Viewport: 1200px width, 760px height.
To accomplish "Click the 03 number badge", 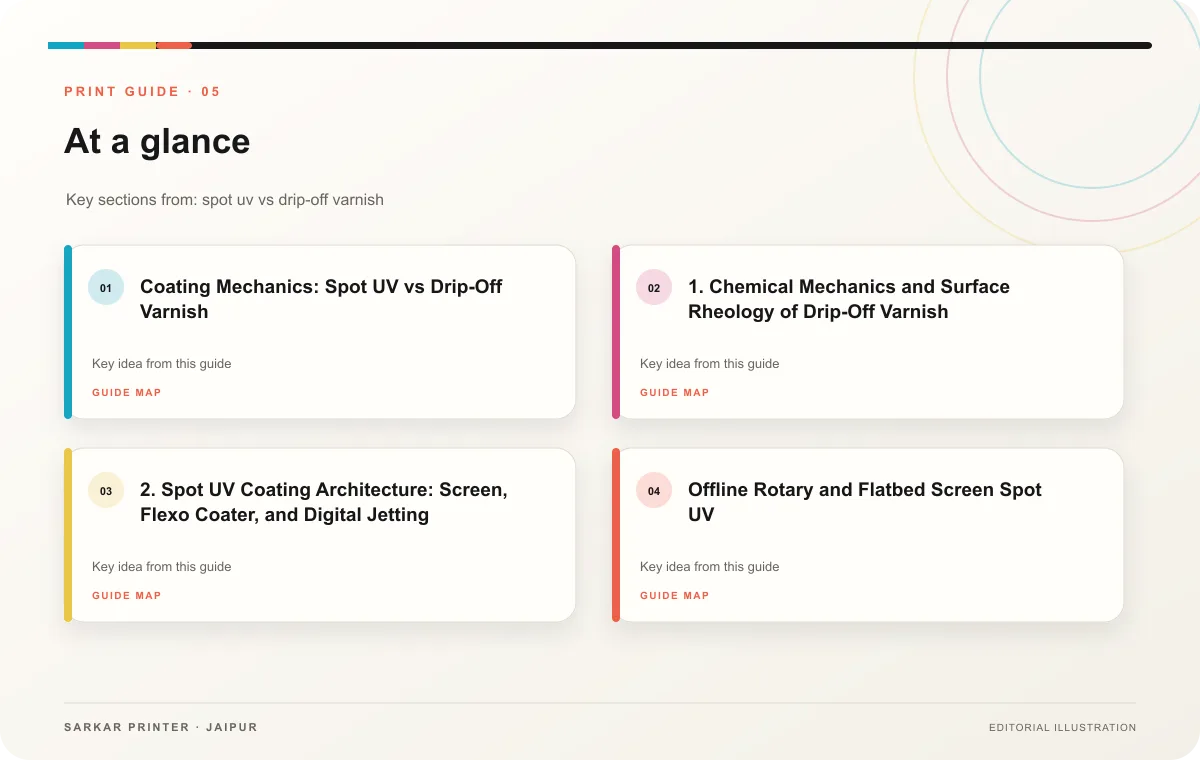I will pos(106,491).
